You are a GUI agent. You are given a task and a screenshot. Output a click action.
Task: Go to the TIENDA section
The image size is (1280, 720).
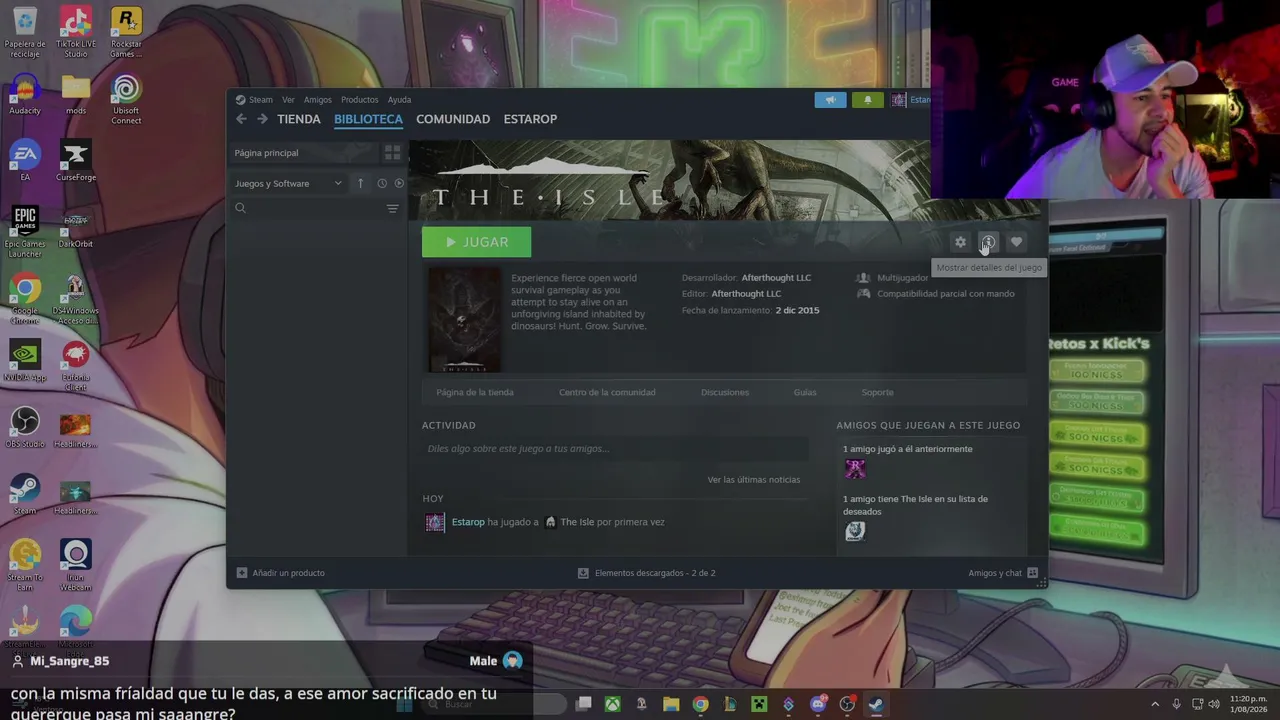(x=299, y=119)
